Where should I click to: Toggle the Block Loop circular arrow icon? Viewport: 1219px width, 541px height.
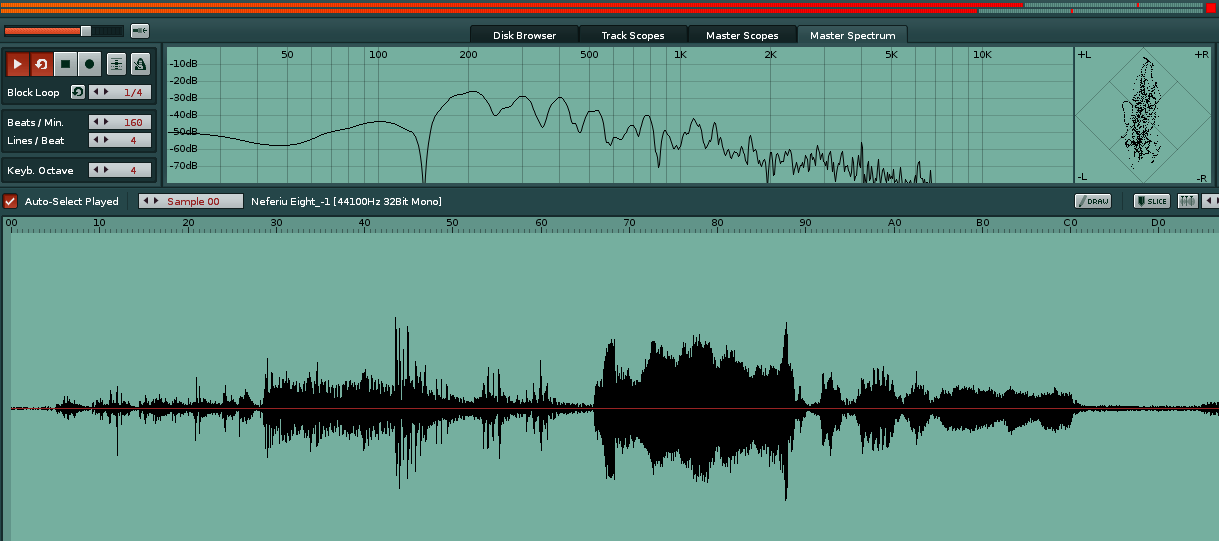coord(77,92)
